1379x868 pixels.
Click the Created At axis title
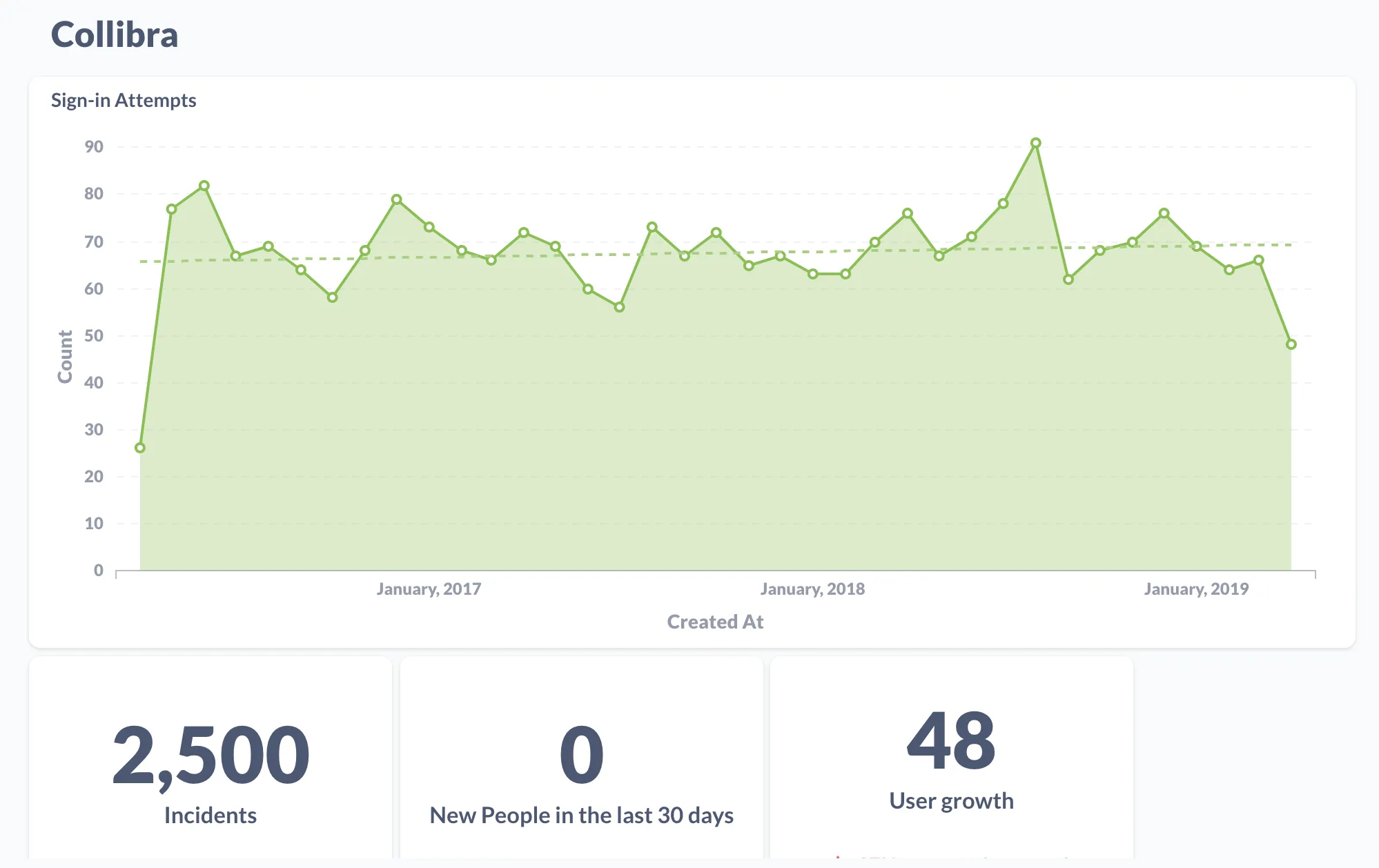715,622
